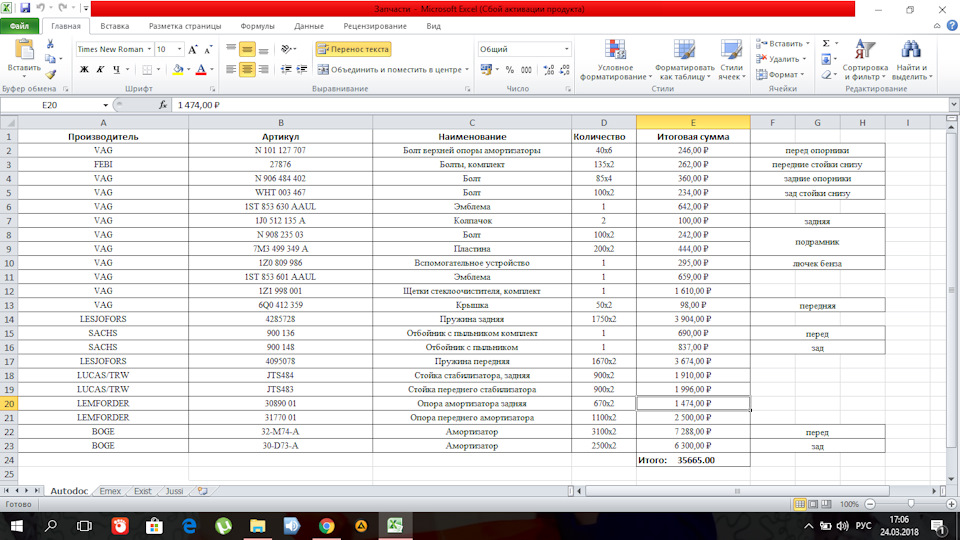Click the increase decimal icon
The height and width of the screenshot is (540, 960).
(x=549, y=70)
